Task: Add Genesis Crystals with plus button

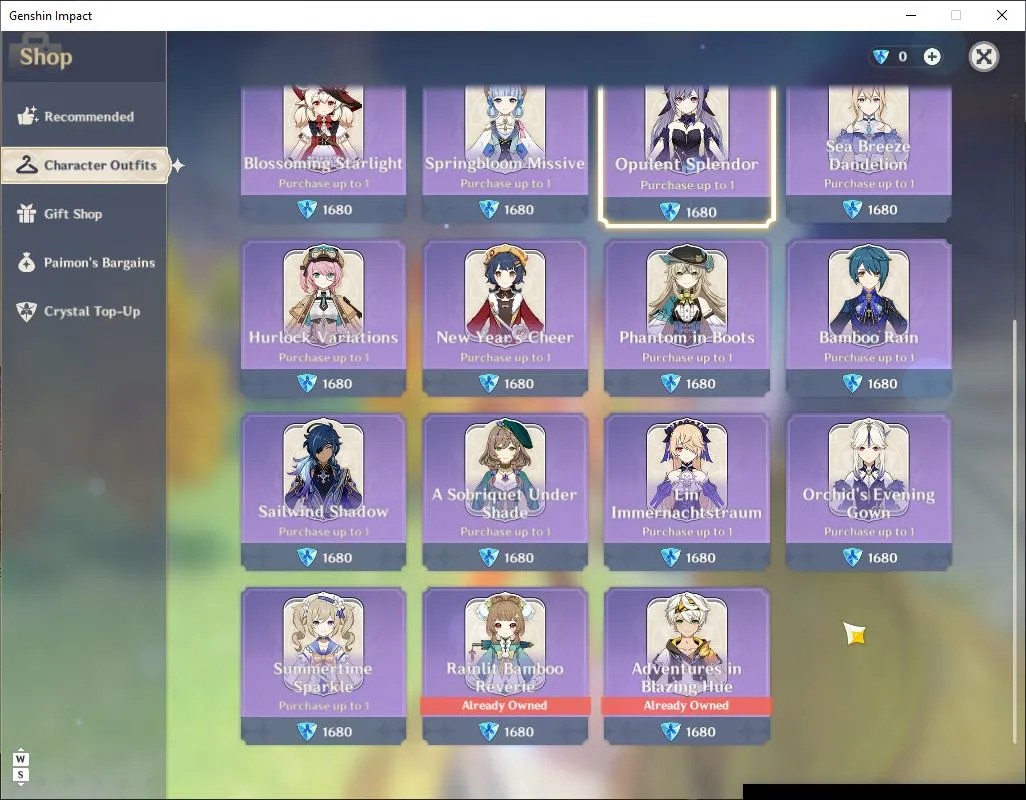Action: click(932, 57)
